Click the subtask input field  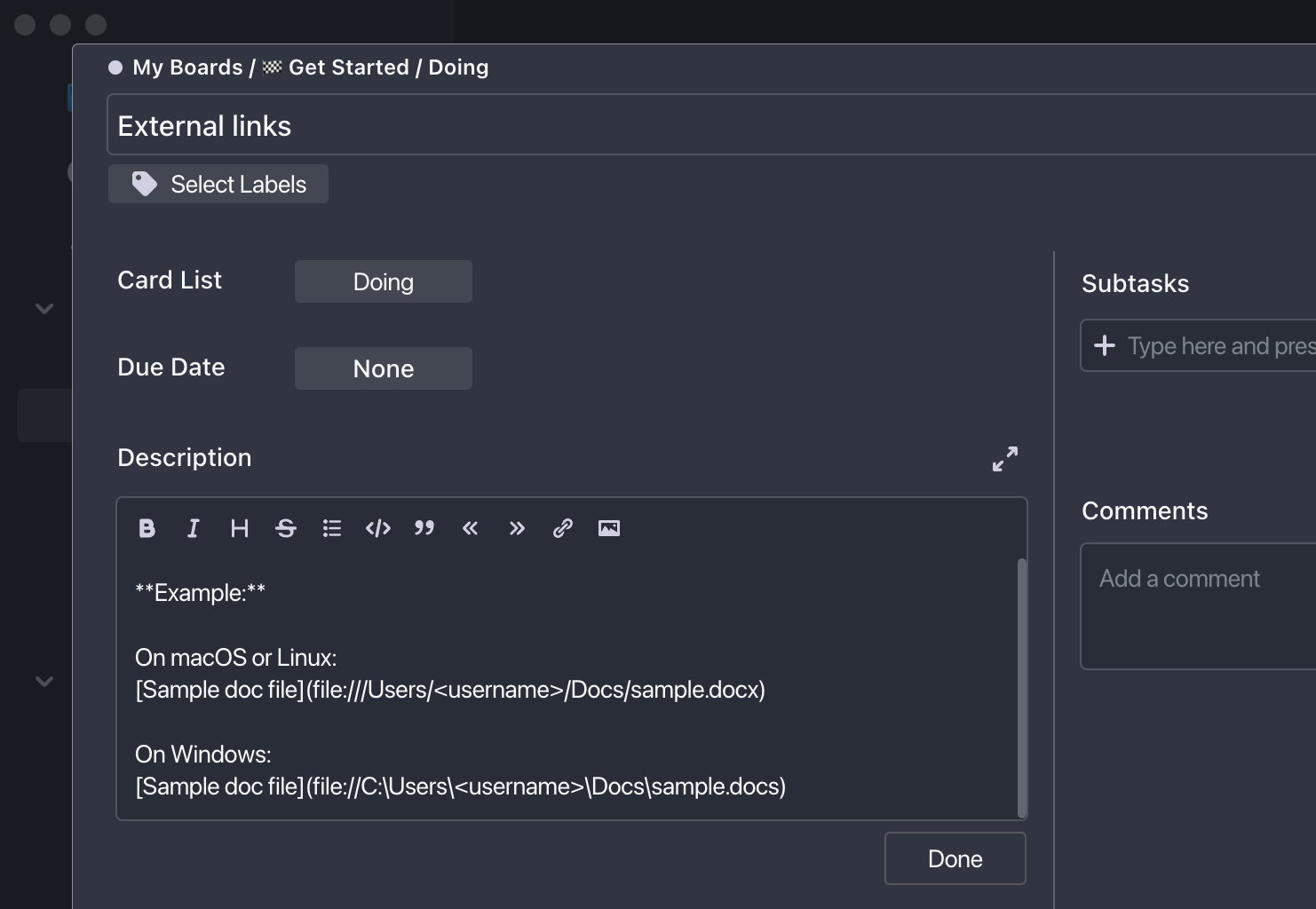pos(1198,345)
